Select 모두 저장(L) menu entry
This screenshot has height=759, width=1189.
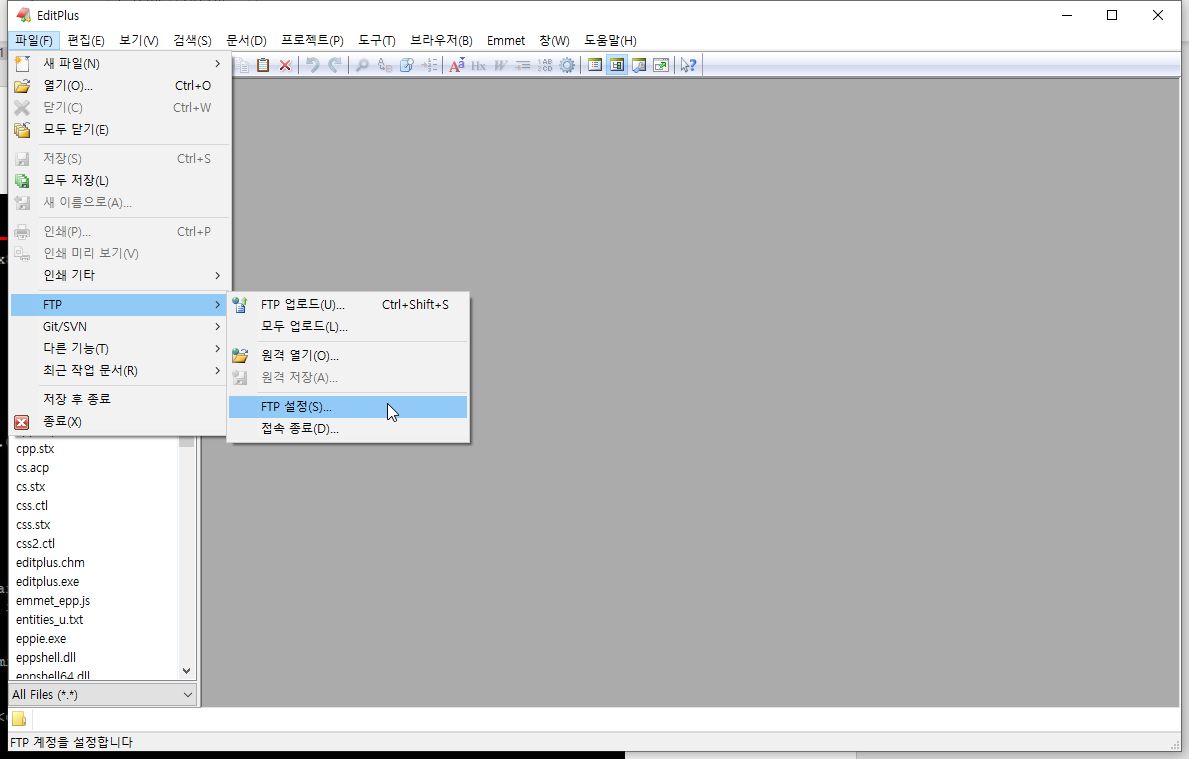[x=119, y=180]
